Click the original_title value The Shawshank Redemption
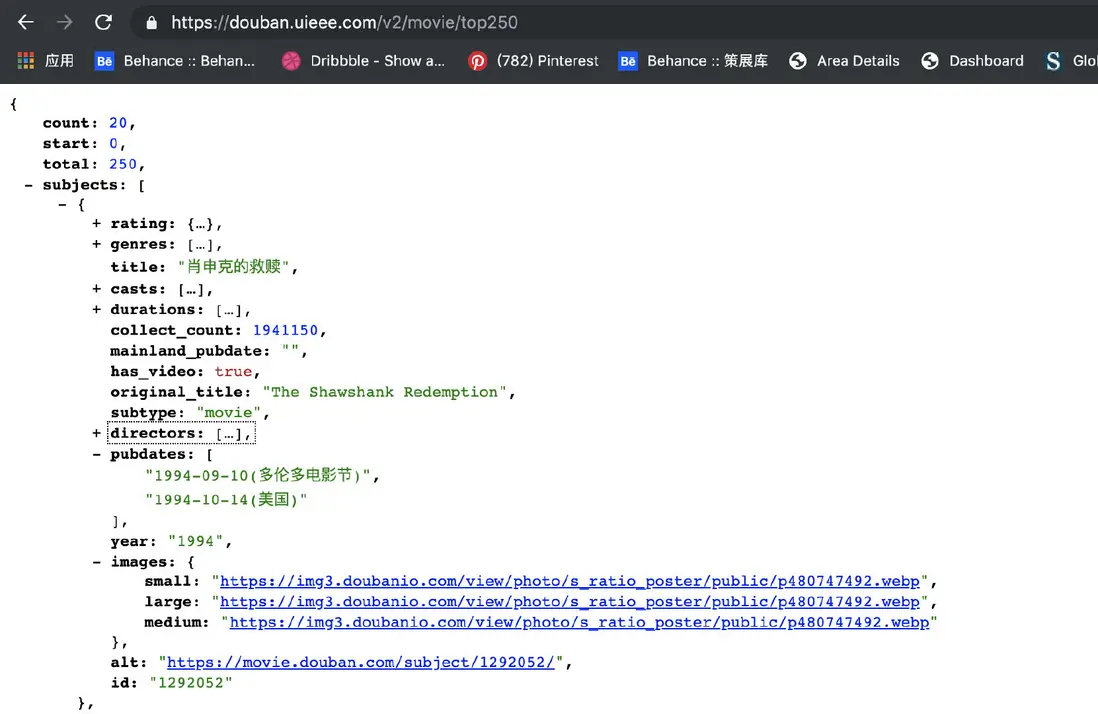Screen dimensions: 1098x714 384,392
